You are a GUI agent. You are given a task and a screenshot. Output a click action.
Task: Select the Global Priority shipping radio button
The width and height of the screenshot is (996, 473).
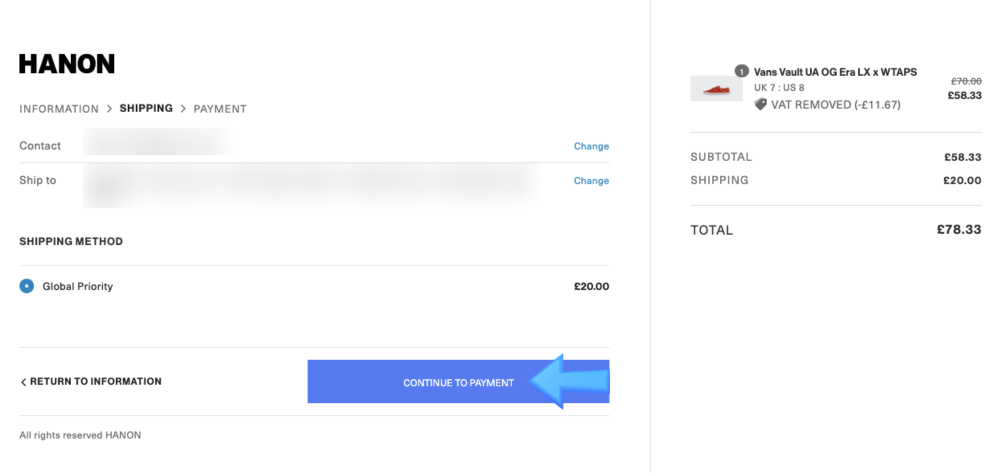(x=27, y=286)
